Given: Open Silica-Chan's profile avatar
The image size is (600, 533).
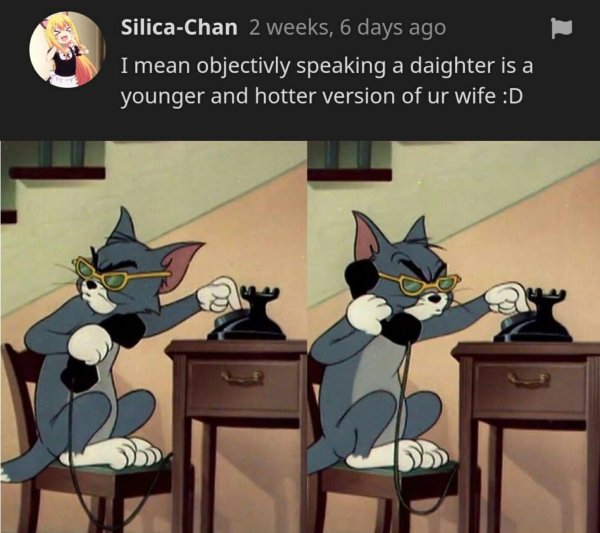Looking at the screenshot, I should tap(67, 50).
